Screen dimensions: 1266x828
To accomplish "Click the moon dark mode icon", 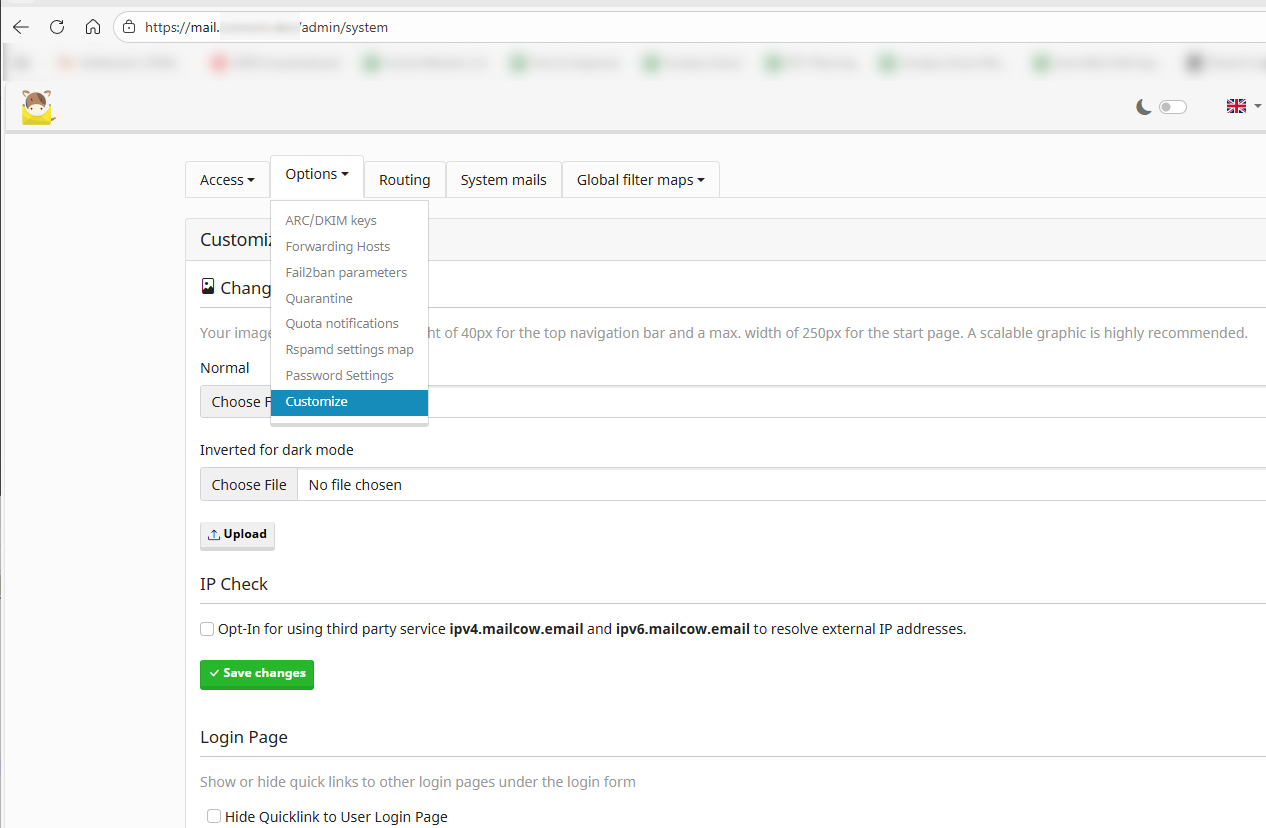I will click(1144, 107).
